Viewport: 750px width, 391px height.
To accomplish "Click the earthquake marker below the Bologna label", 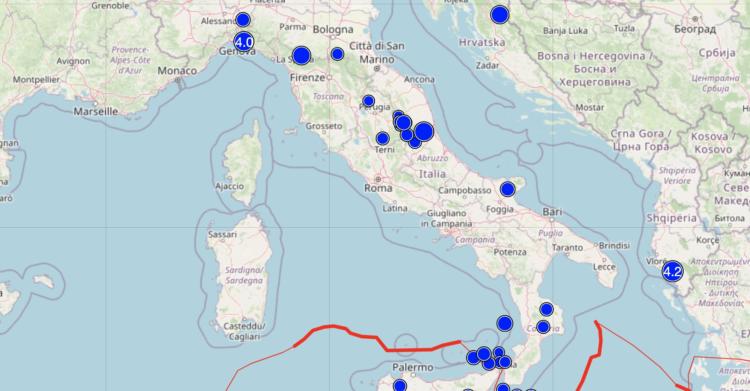I will pyautogui.click(x=337, y=54).
